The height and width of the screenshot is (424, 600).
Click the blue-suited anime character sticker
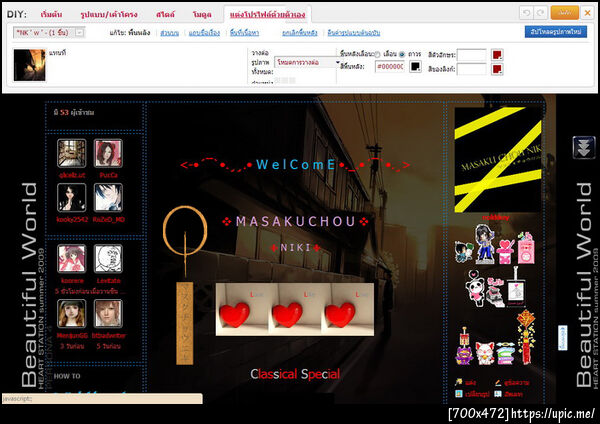pyautogui.click(x=484, y=244)
